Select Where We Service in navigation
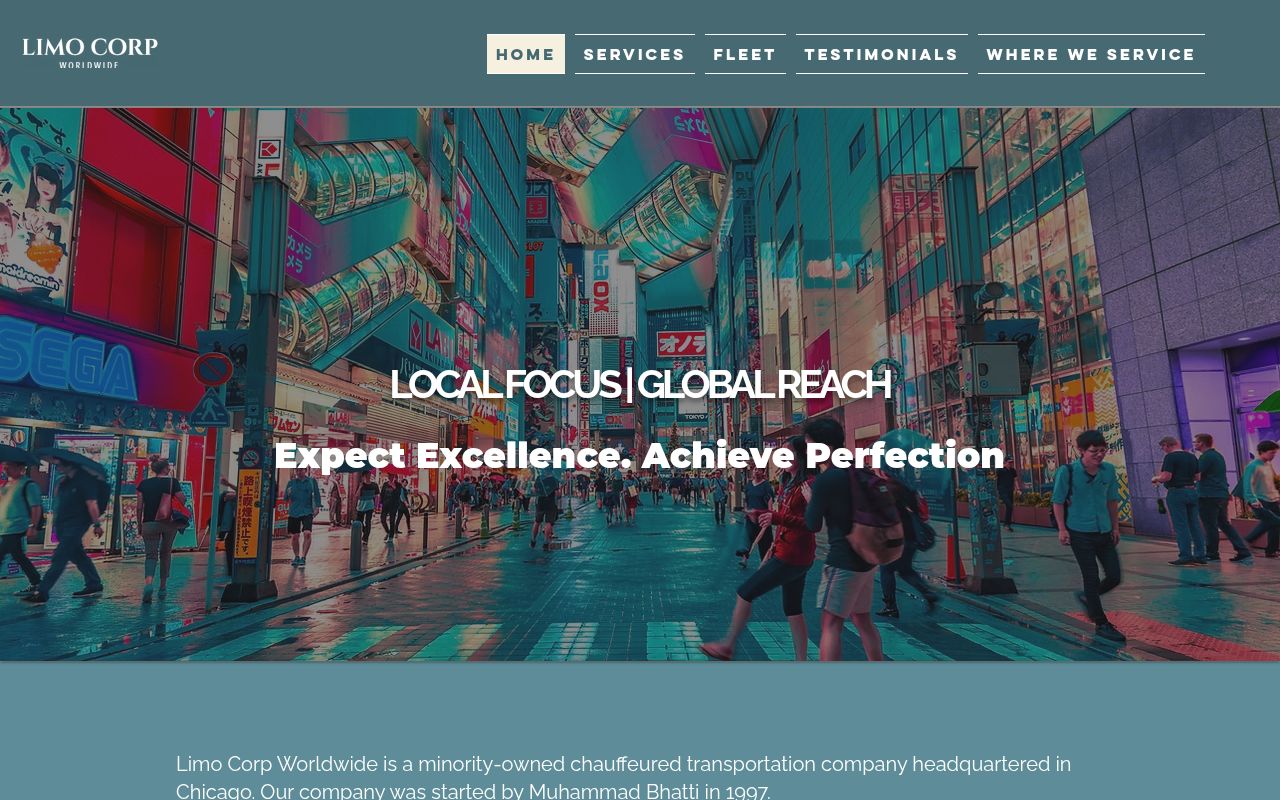Screen dimensions: 1280x800 [x=1091, y=54]
